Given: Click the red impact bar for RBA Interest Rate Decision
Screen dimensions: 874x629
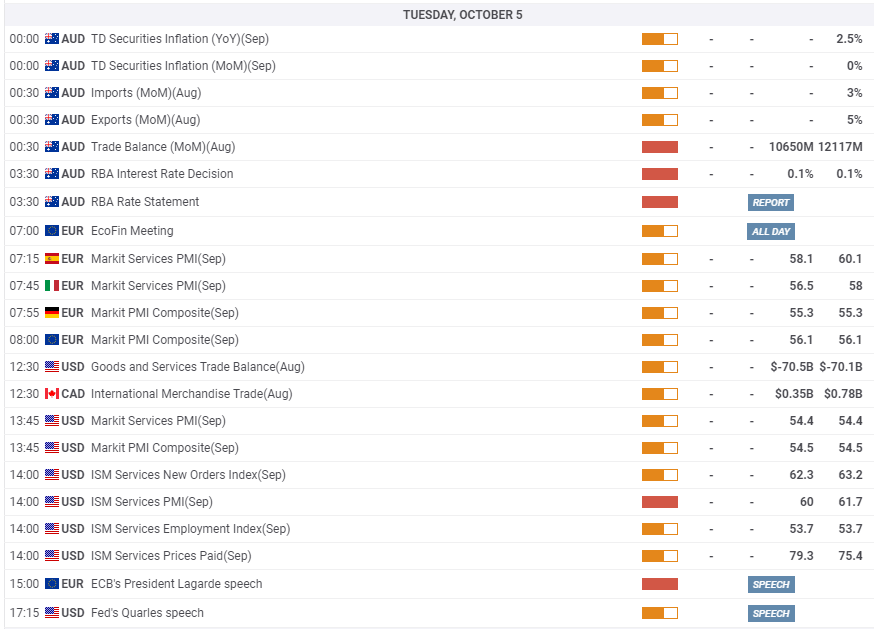Looking at the screenshot, I should point(660,174).
